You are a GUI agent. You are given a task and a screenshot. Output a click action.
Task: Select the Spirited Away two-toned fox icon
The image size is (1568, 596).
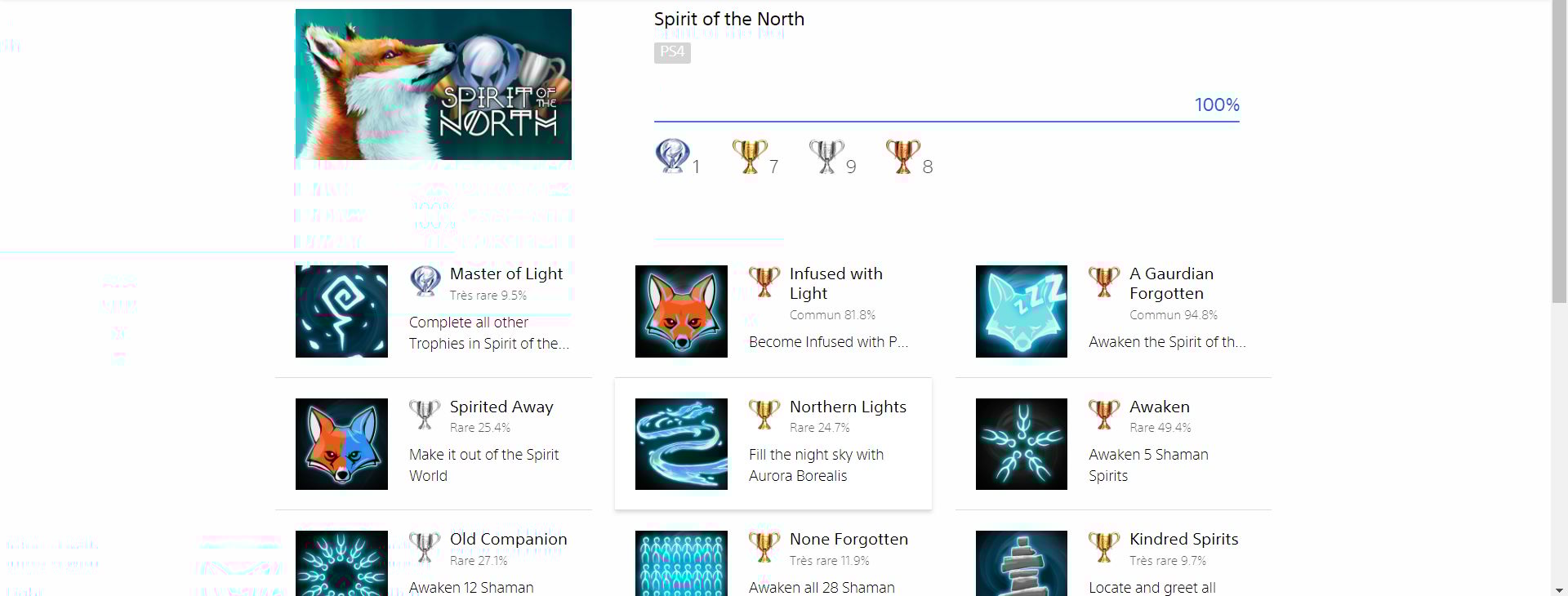coord(341,444)
